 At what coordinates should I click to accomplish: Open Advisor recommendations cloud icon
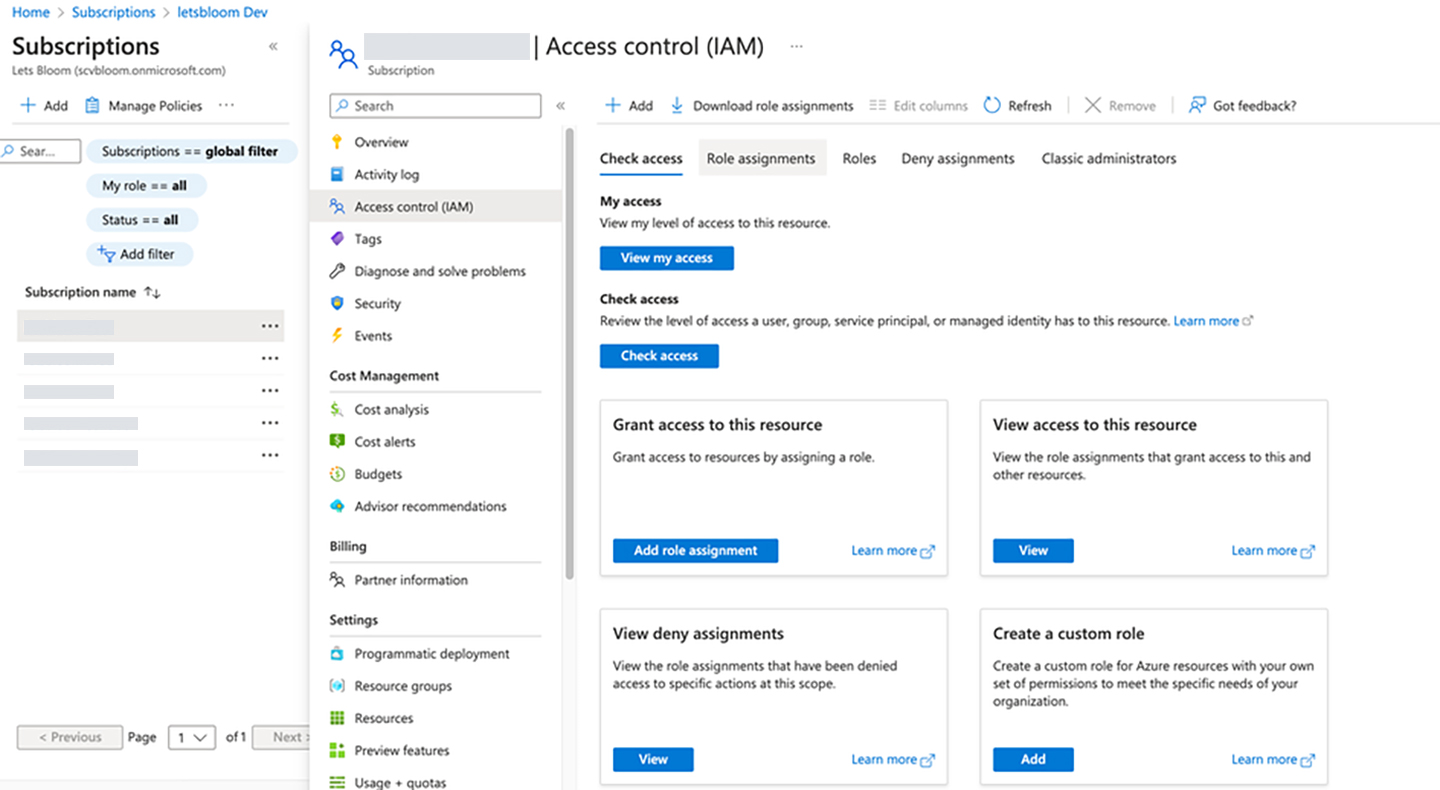[337, 506]
